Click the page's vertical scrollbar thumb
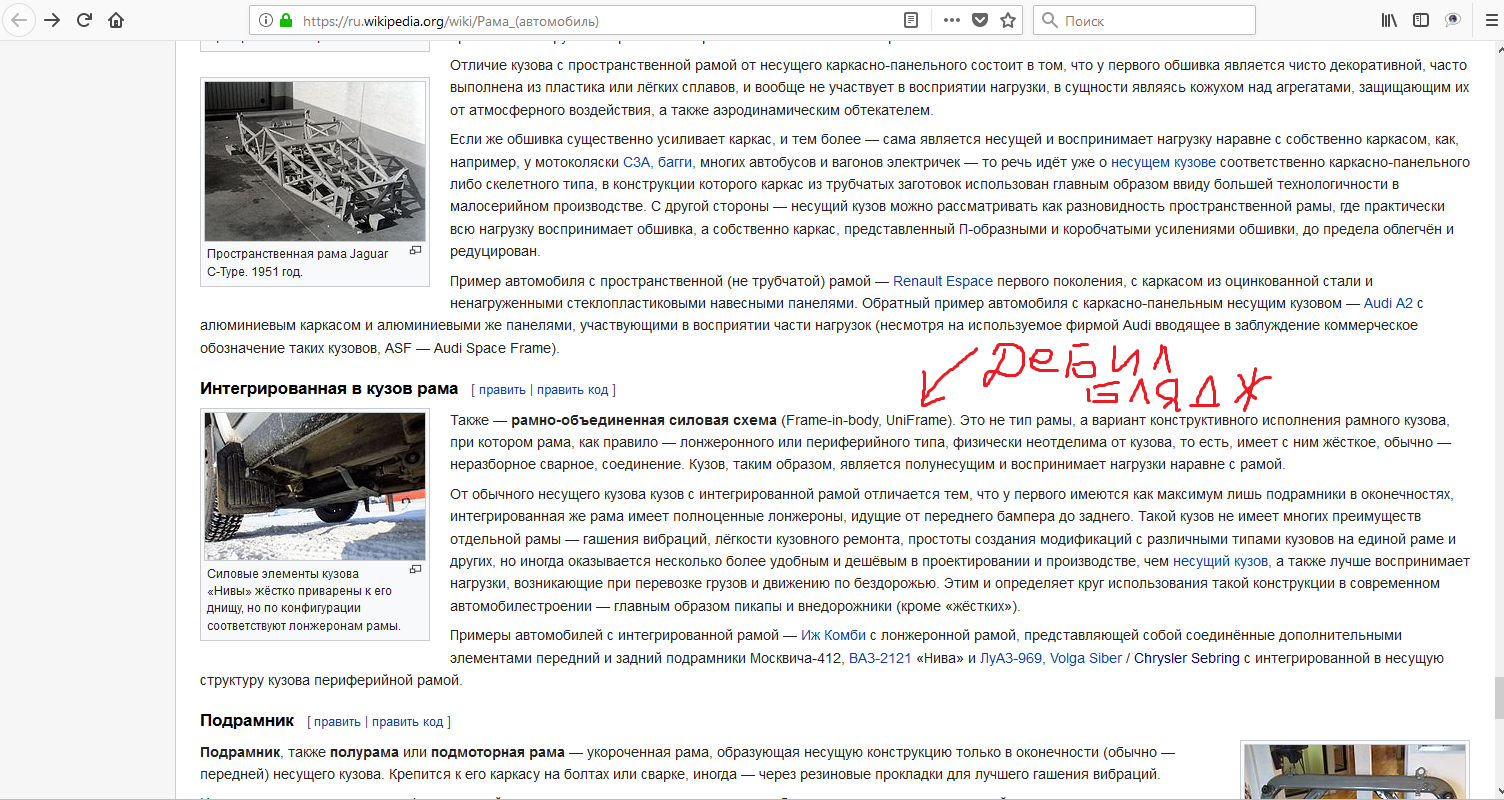Screen dimensions: 1504x800 (x=1498, y=697)
